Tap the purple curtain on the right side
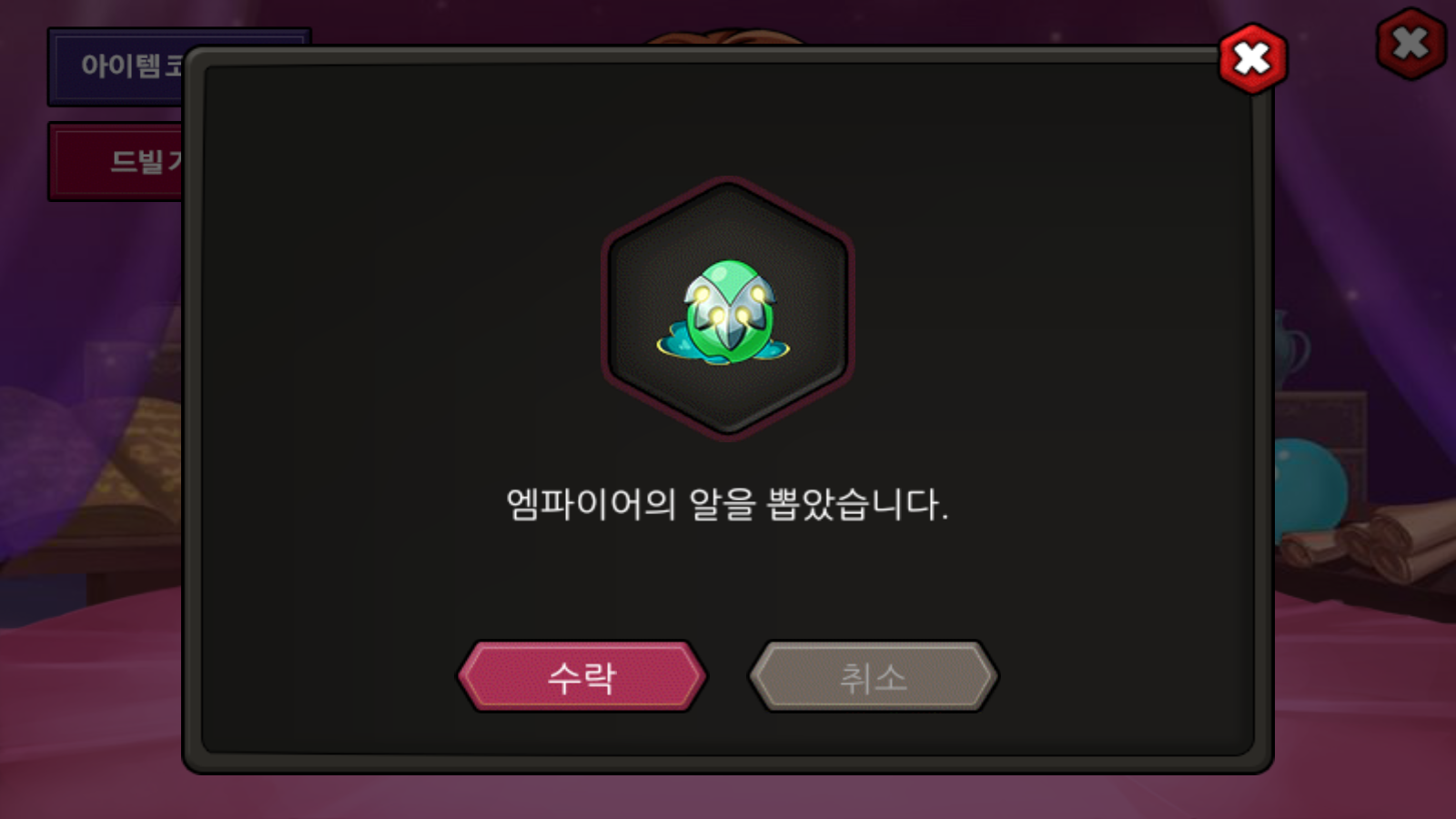The width and height of the screenshot is (1456, 819). pos(1365,227)
